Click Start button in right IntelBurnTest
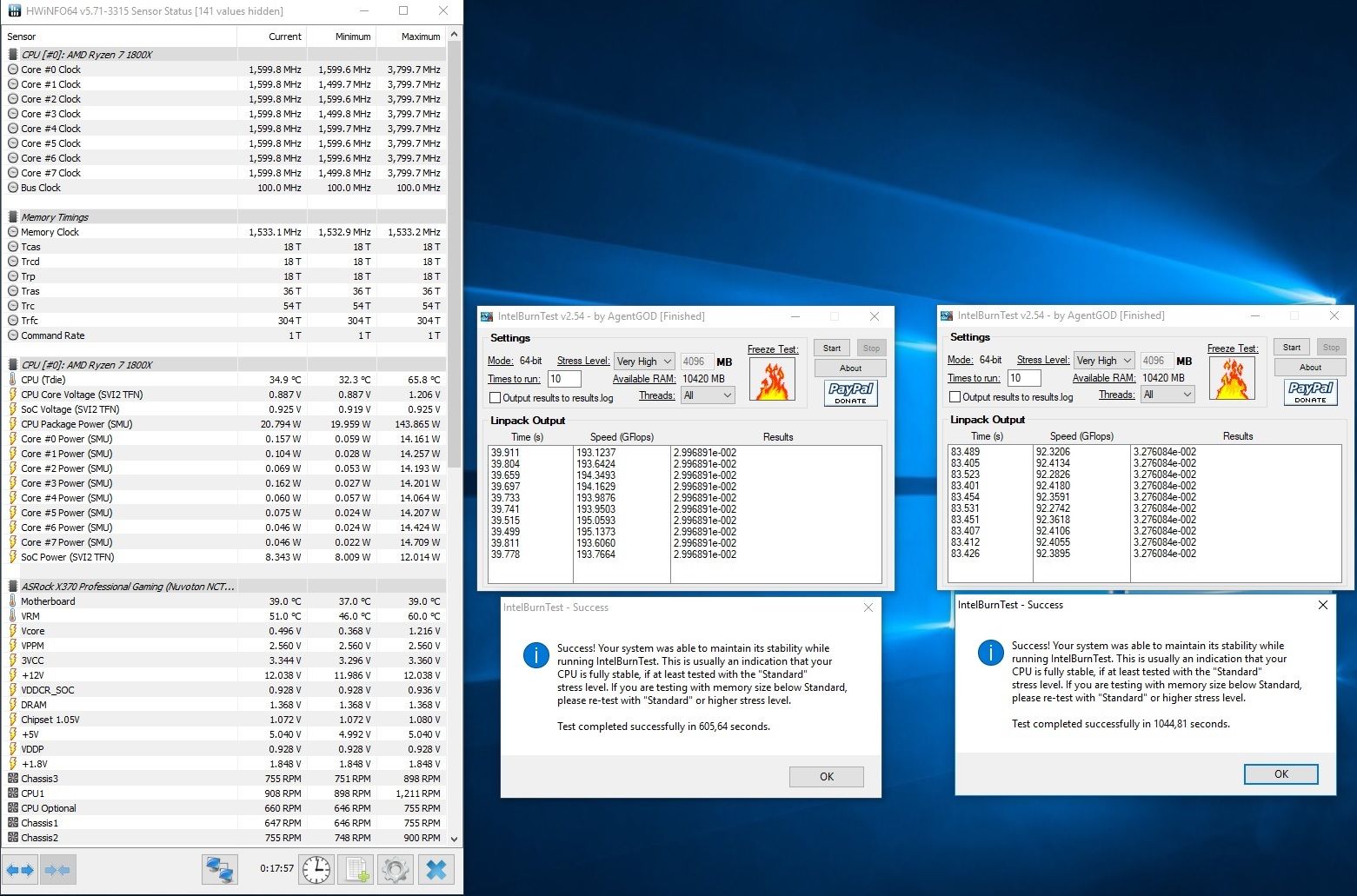Image resolution: width=1357 pixels, height=896 pixels. point(1292,348)
